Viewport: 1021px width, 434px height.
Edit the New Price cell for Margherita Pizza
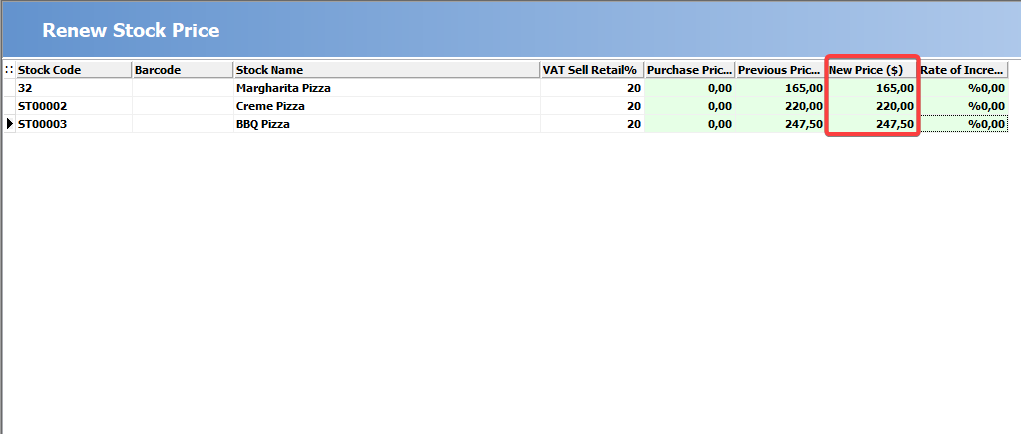click(x=872, y=88)
